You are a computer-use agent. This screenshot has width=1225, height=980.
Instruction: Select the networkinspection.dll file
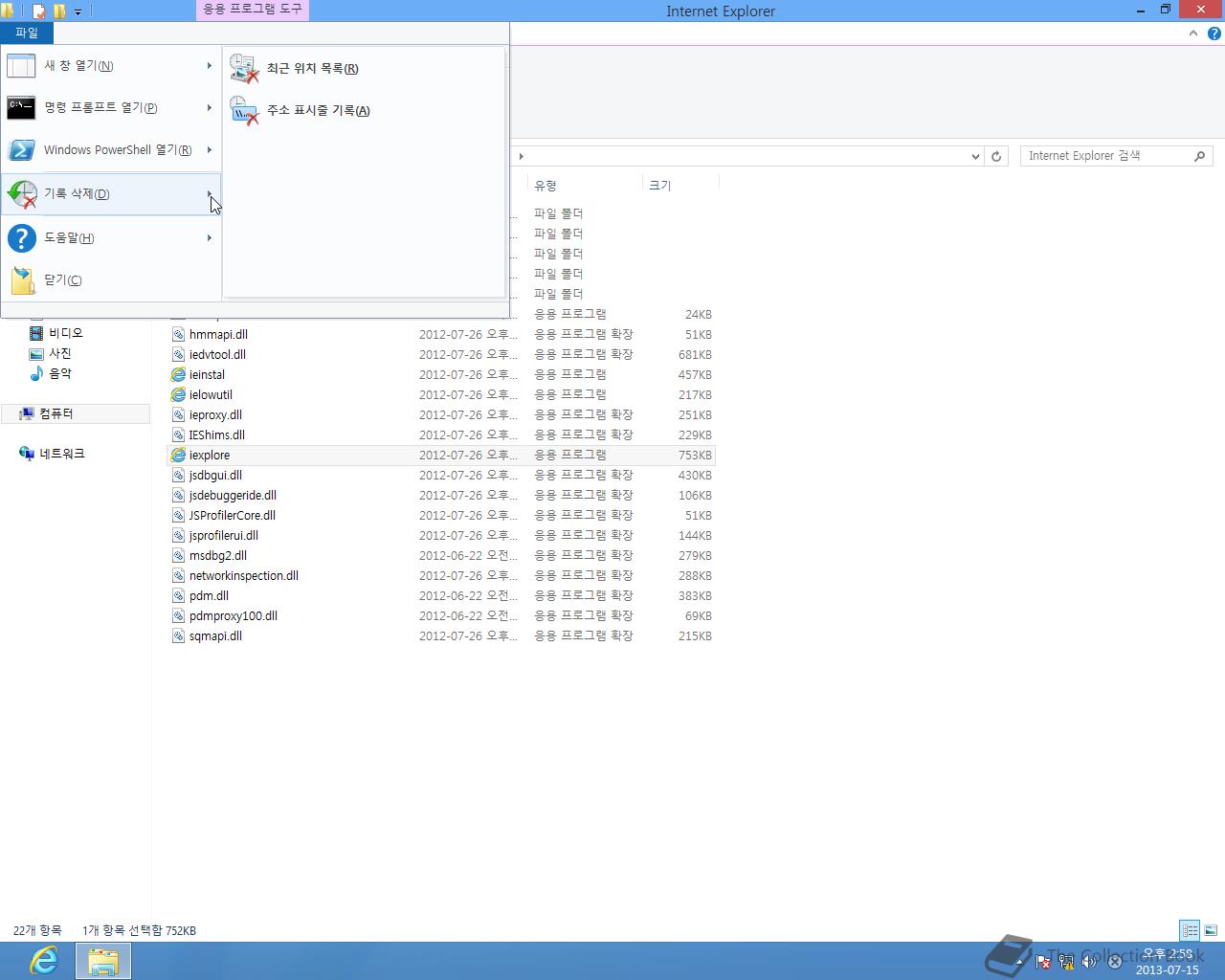244,576
